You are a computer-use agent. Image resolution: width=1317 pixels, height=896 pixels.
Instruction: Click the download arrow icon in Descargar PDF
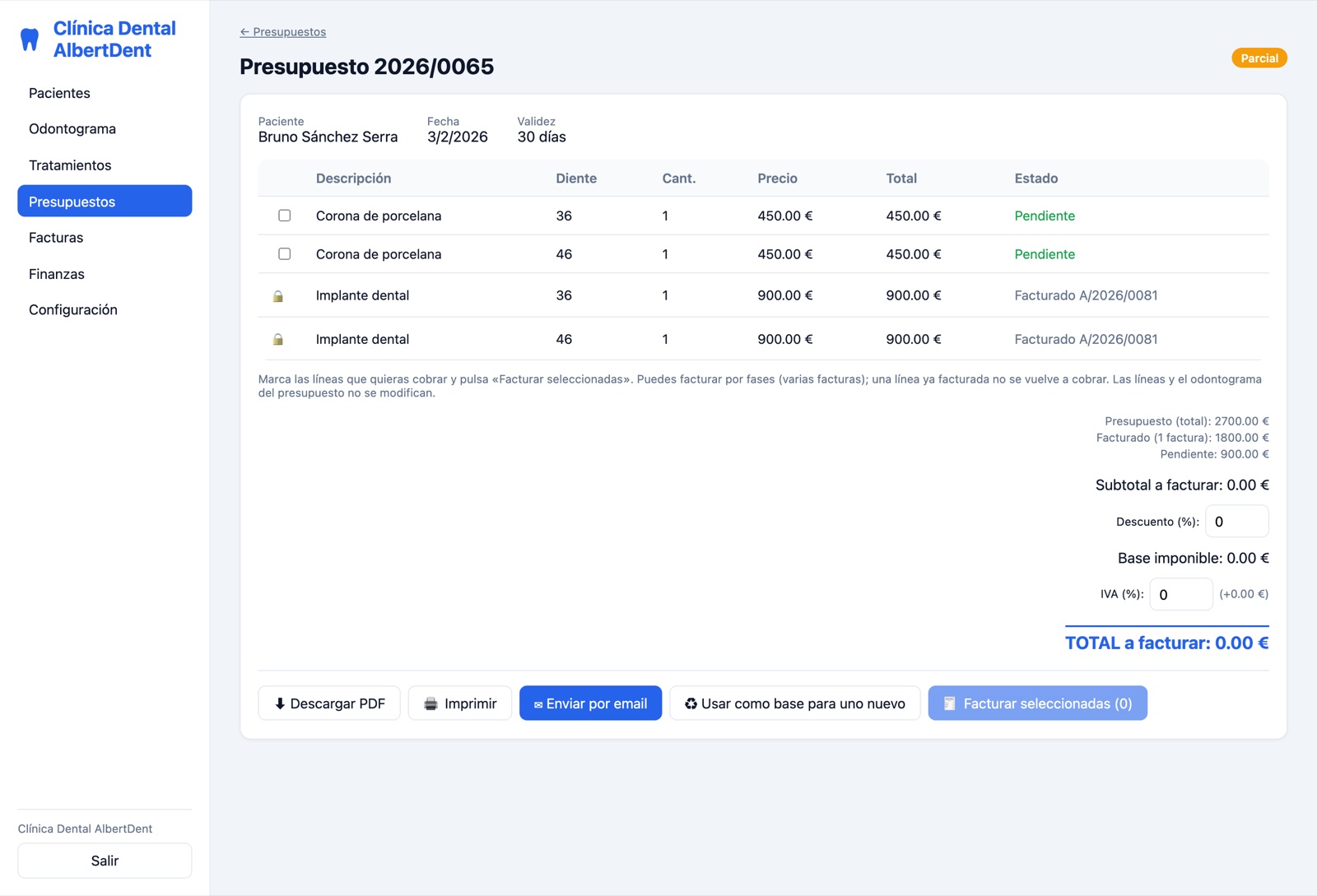pos(280,703)
